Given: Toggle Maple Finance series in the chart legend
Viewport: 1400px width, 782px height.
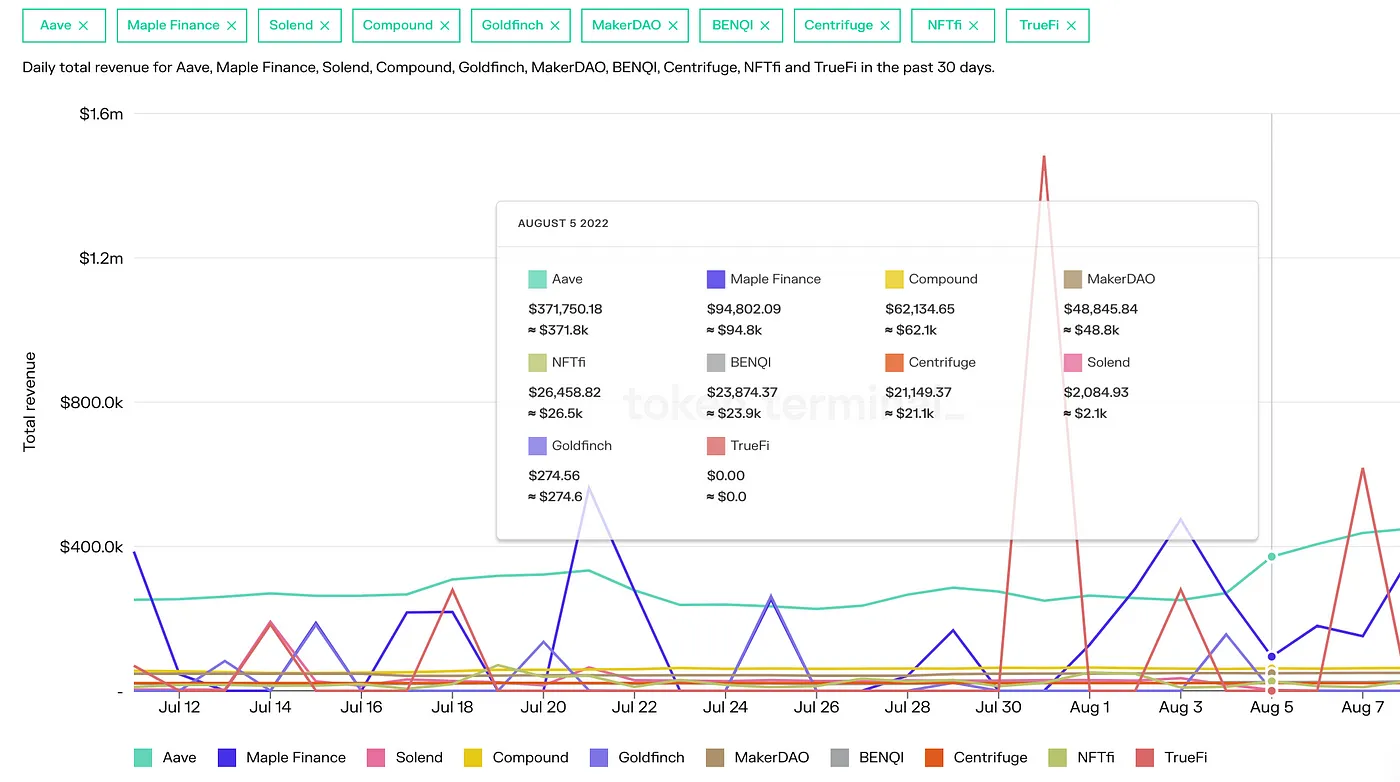Looking at the screenshot, I should 281,758.
